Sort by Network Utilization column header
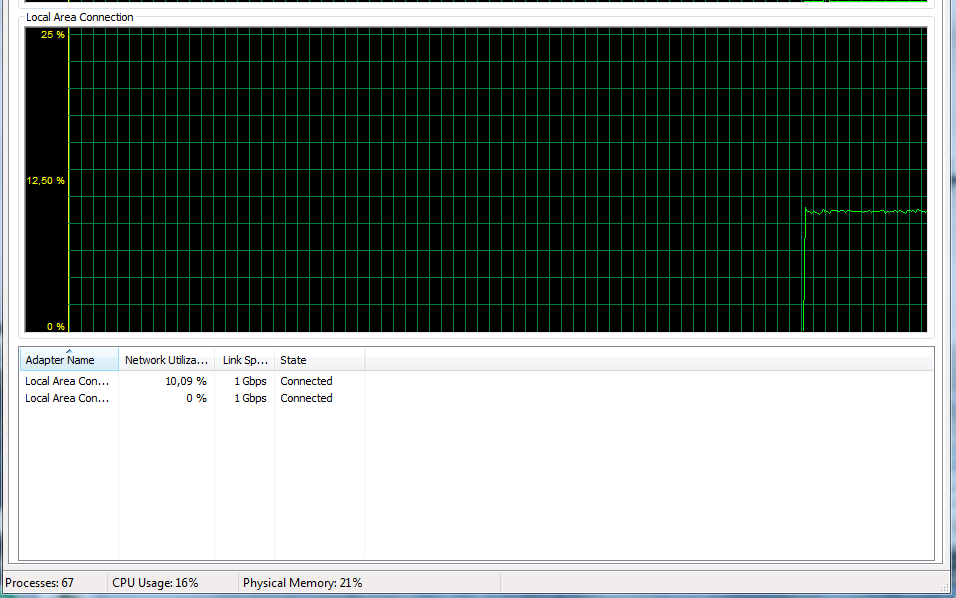The image size is (956, 598). [x=166, y=360]
